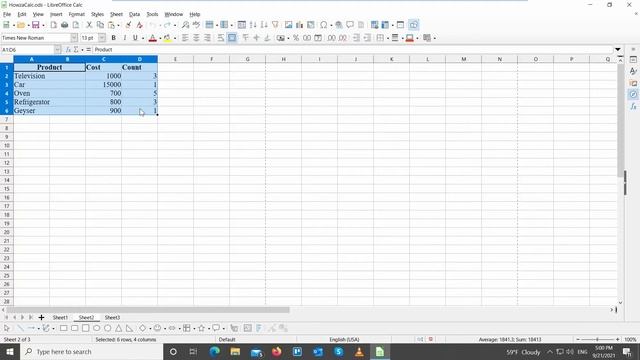The height and width of the screenshot is (360, 640).
Task: Open sidebar Functions fx panel icon
Action: point(633,106)
